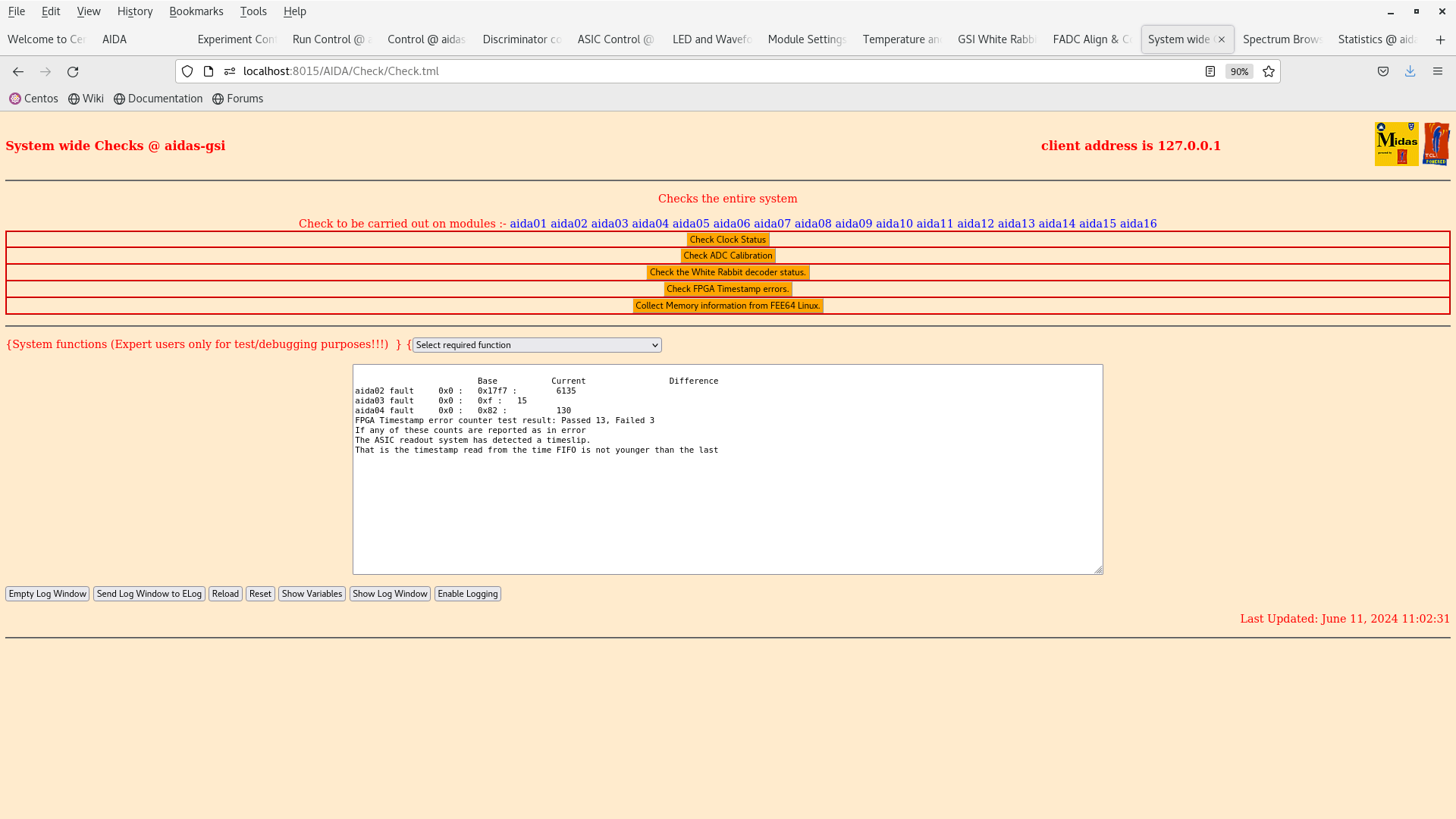The width and height of the screenshot is (1456, 819).
Task: Click Check Clock Status button
Action: (727, 240)
